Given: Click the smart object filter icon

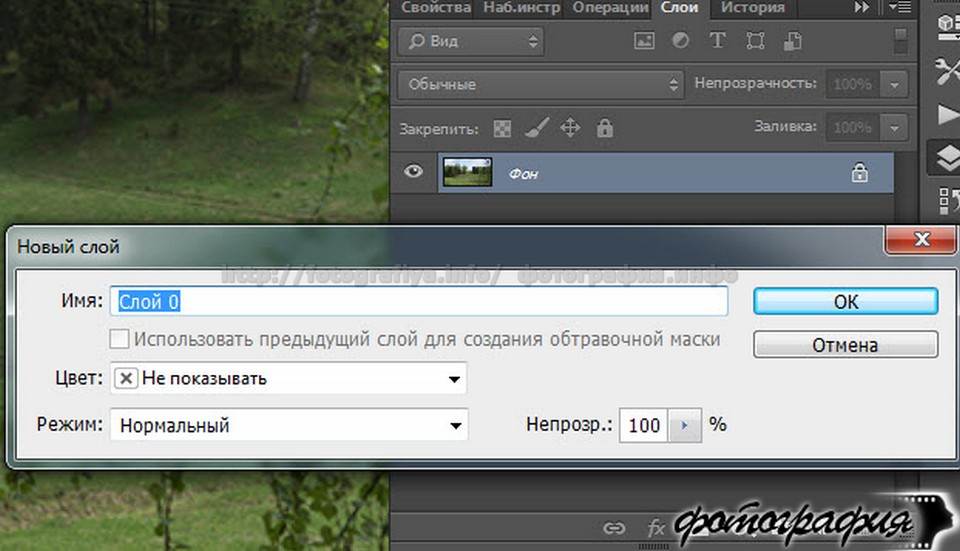Looking at the screenshot, I should tap(792, 41).
